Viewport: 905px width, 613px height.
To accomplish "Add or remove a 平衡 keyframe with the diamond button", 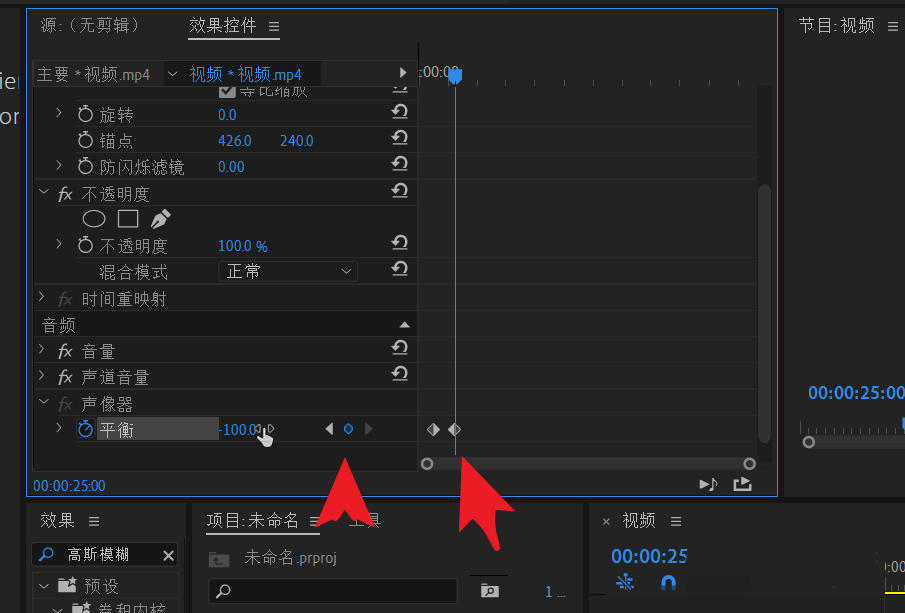I will [x=348, y=429].
